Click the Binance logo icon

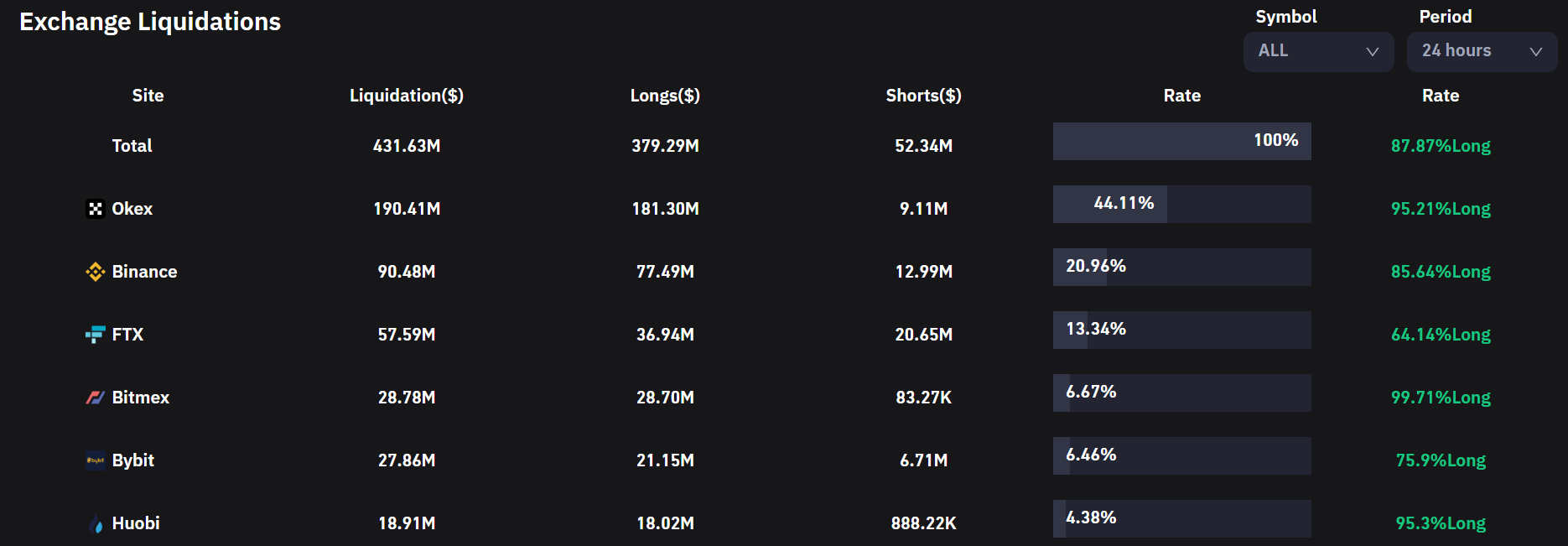click(96, 272)
